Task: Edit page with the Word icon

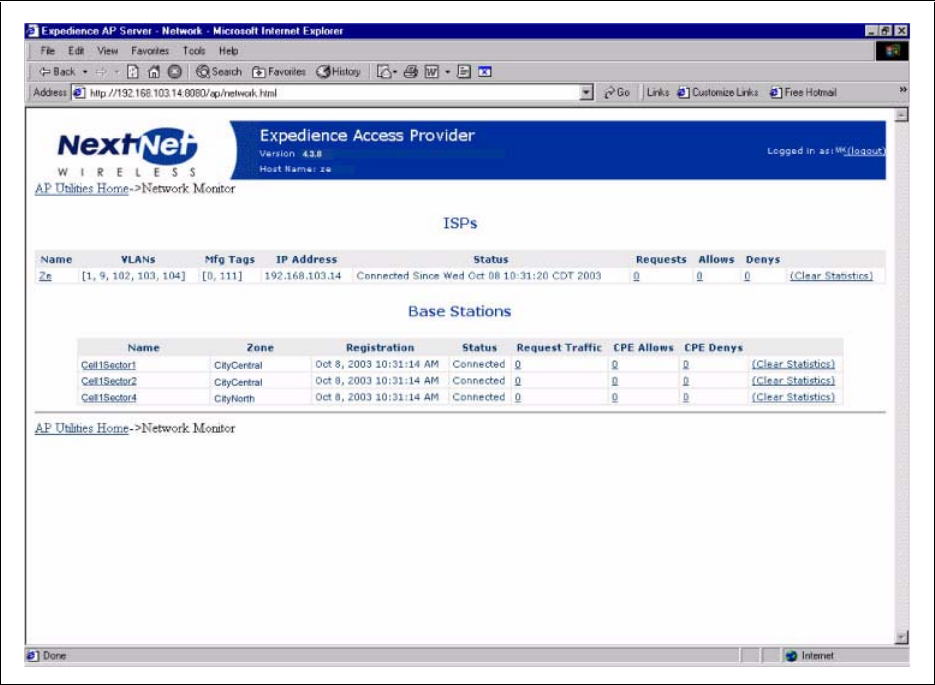Action: [432, 72]
